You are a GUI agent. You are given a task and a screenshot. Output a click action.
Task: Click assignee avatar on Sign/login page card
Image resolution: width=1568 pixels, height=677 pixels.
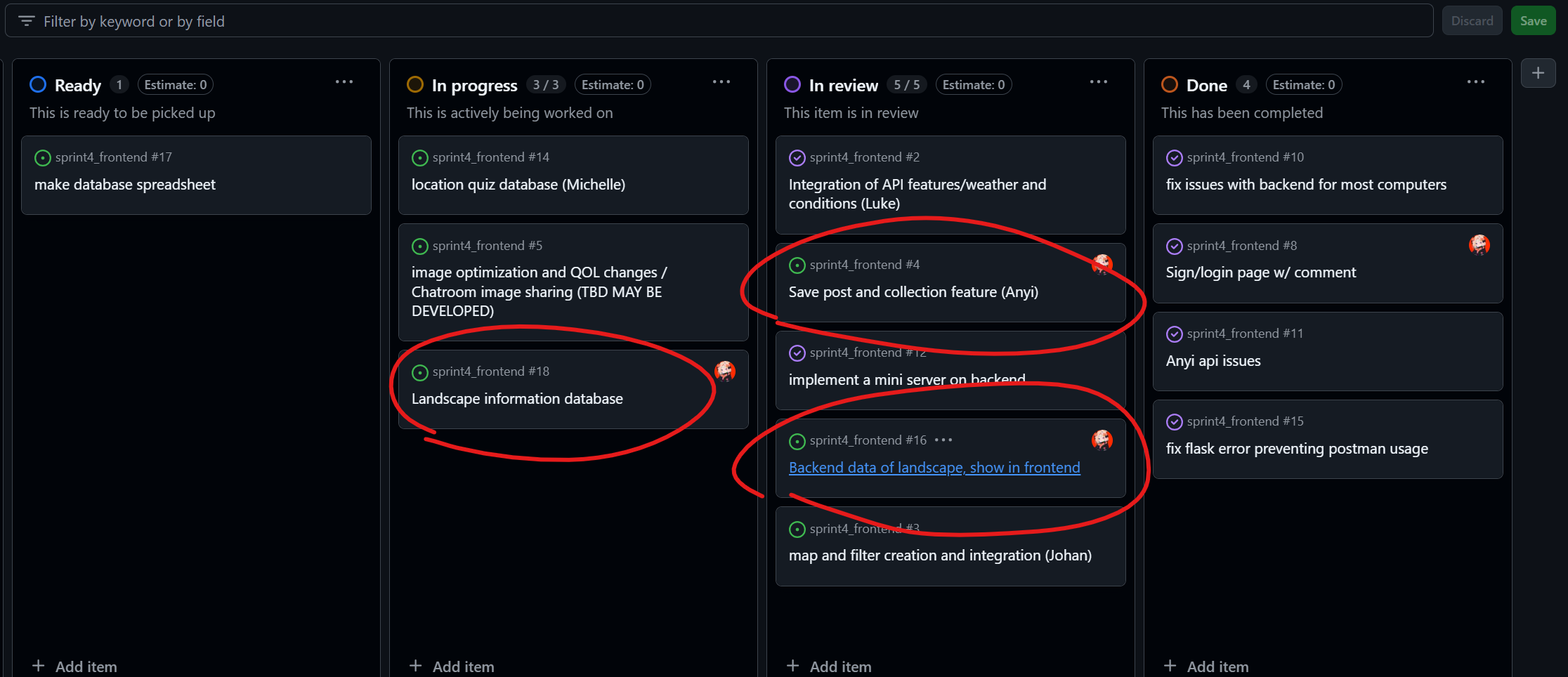point(1479,244)
